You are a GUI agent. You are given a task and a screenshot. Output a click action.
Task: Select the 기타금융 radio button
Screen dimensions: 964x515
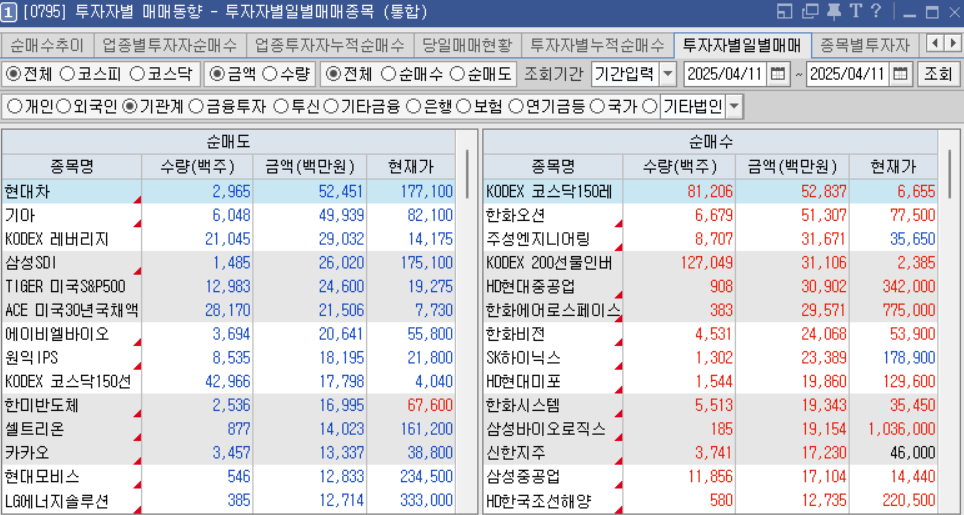[x=330, y=107]
